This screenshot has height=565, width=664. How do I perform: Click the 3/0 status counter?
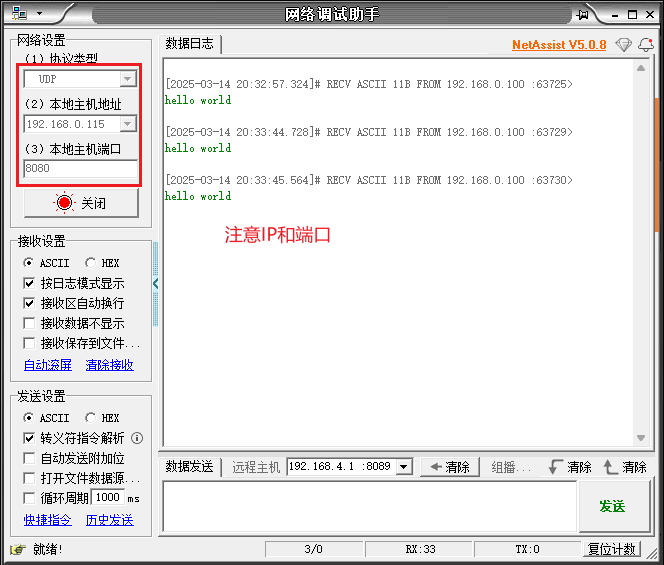tap(314, 549)
